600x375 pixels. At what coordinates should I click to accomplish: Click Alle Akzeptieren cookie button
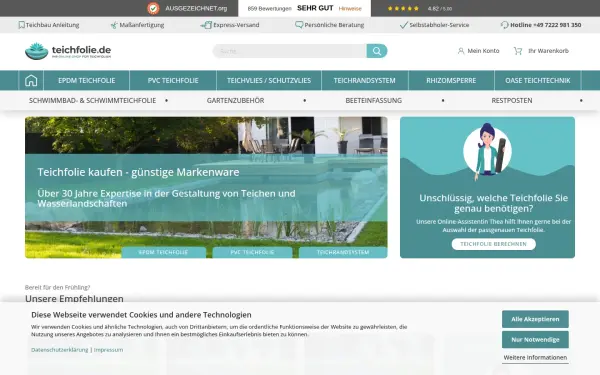pyautogui.click(x=535, y=319)
